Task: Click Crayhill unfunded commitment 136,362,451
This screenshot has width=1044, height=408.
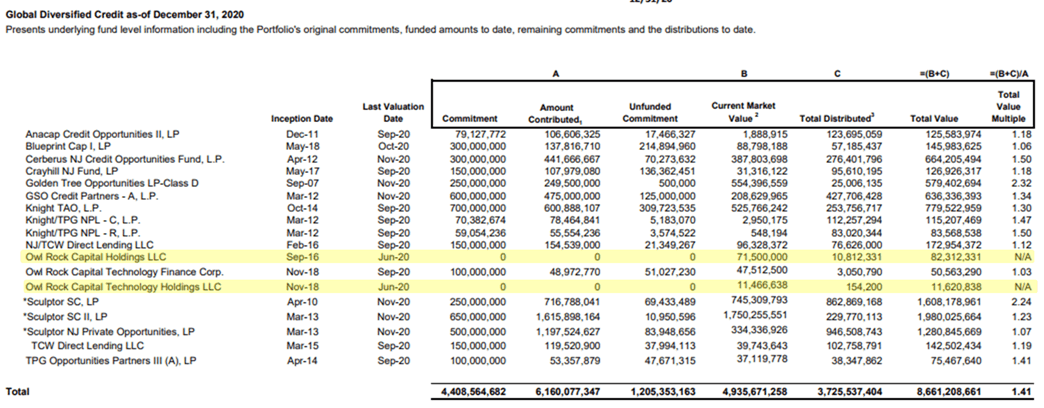Action: pos(668,171)
